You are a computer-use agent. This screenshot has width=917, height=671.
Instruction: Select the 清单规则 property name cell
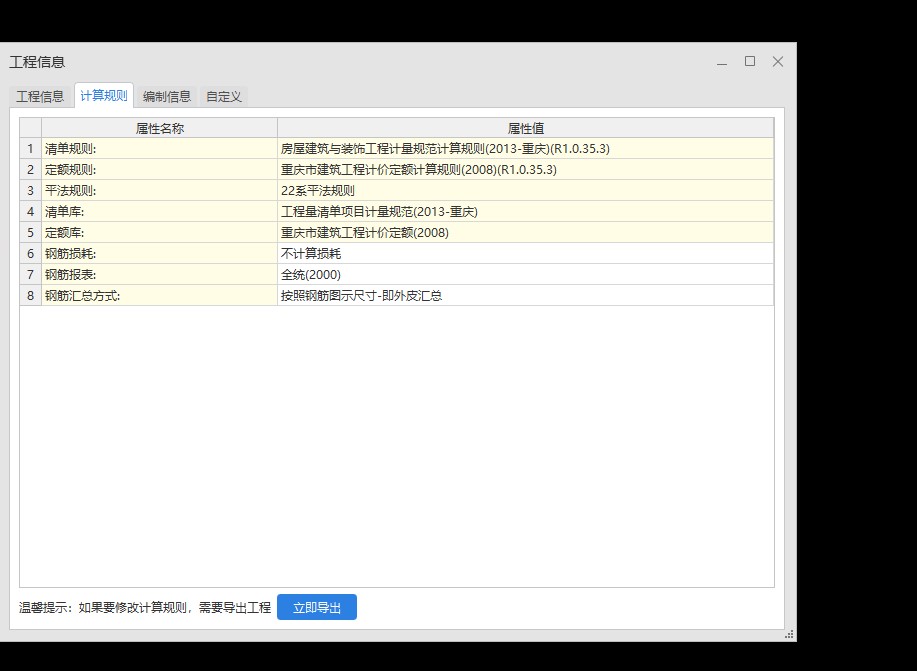[x=160, y=149]
